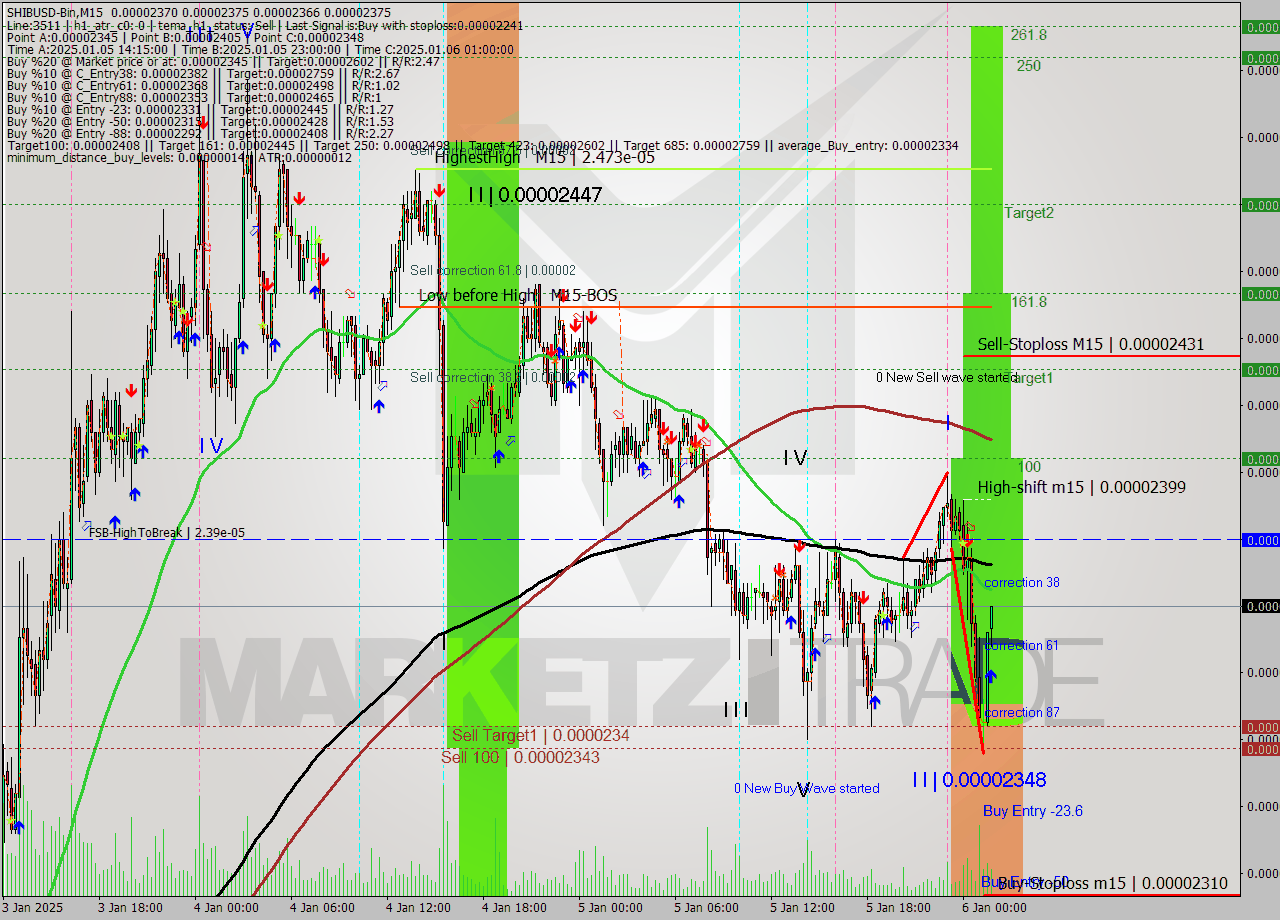This screenshot has width=1280, height=920.
Task: Select the '4 Jan 00:00' time axis label
Action: [227, 908]
